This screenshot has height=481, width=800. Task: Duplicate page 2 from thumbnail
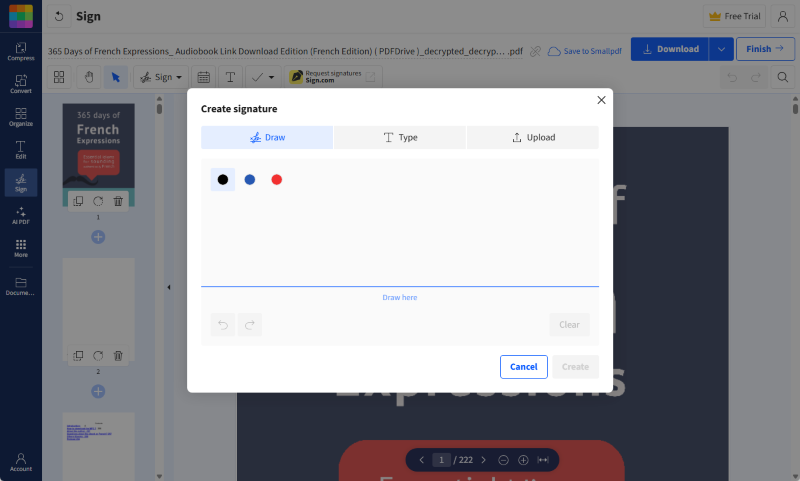[78, 356]
